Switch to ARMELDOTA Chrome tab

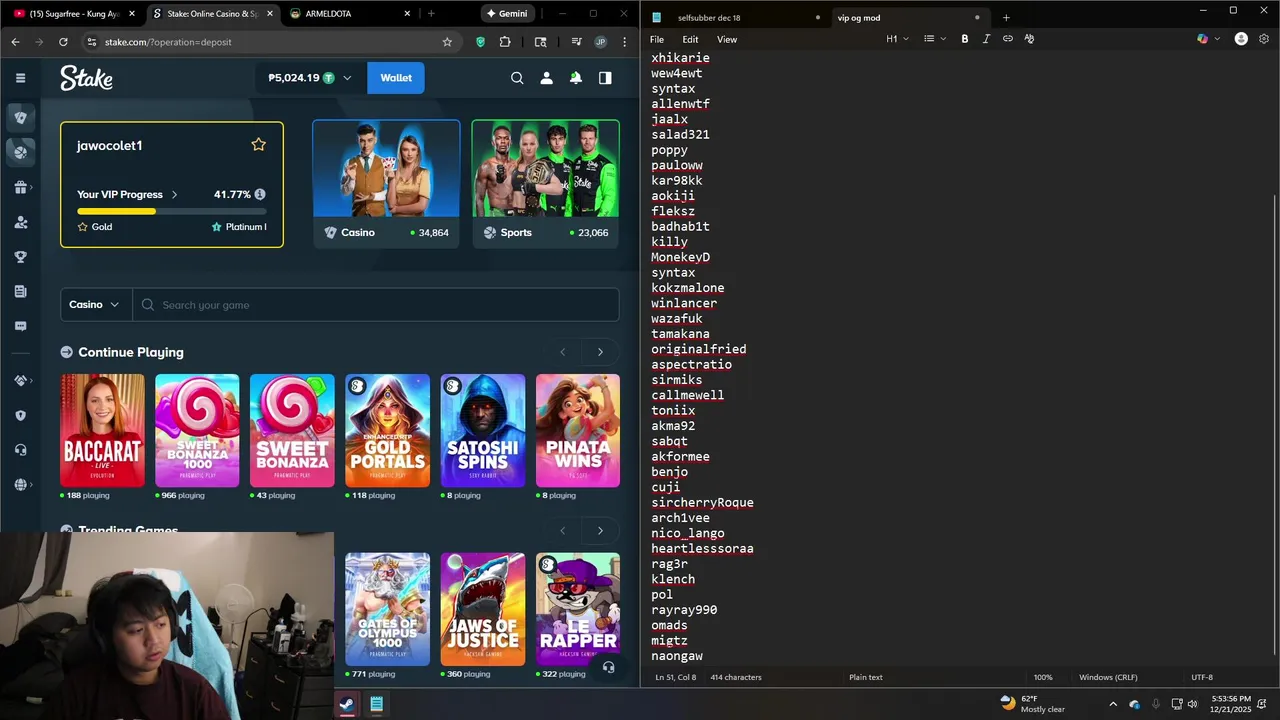coord(350,14)
